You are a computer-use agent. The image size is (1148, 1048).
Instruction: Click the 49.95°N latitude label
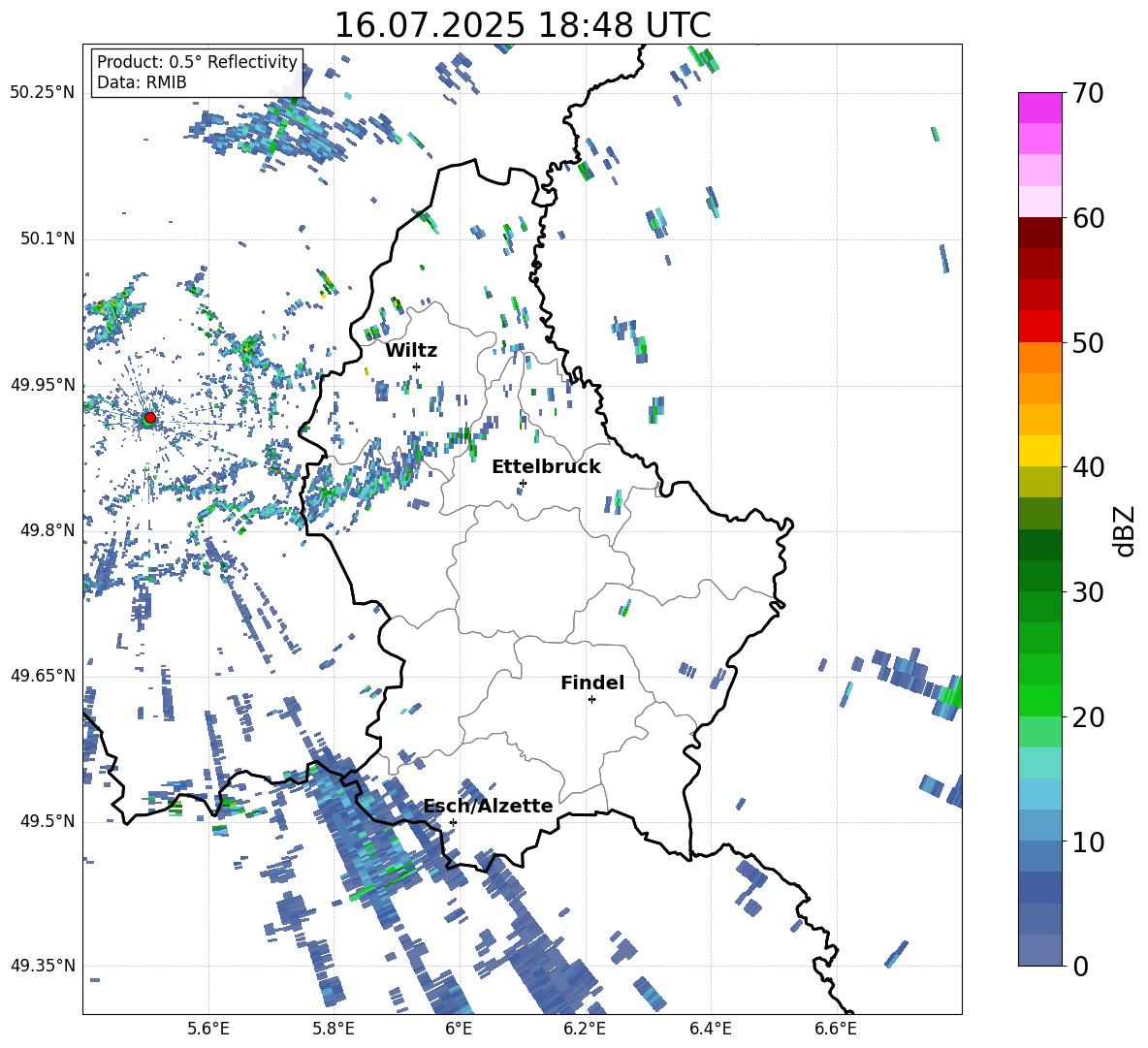click(43, 384)
